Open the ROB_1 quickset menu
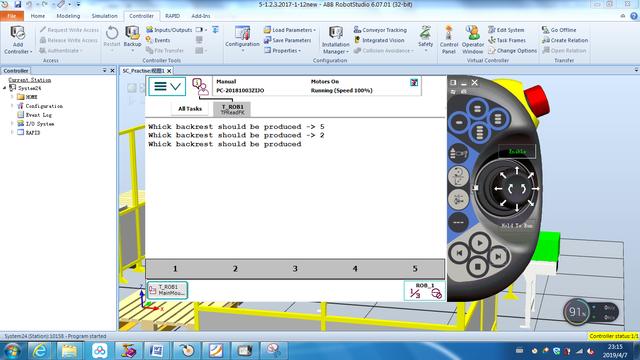Screen dimensions: 640x360 424,291
